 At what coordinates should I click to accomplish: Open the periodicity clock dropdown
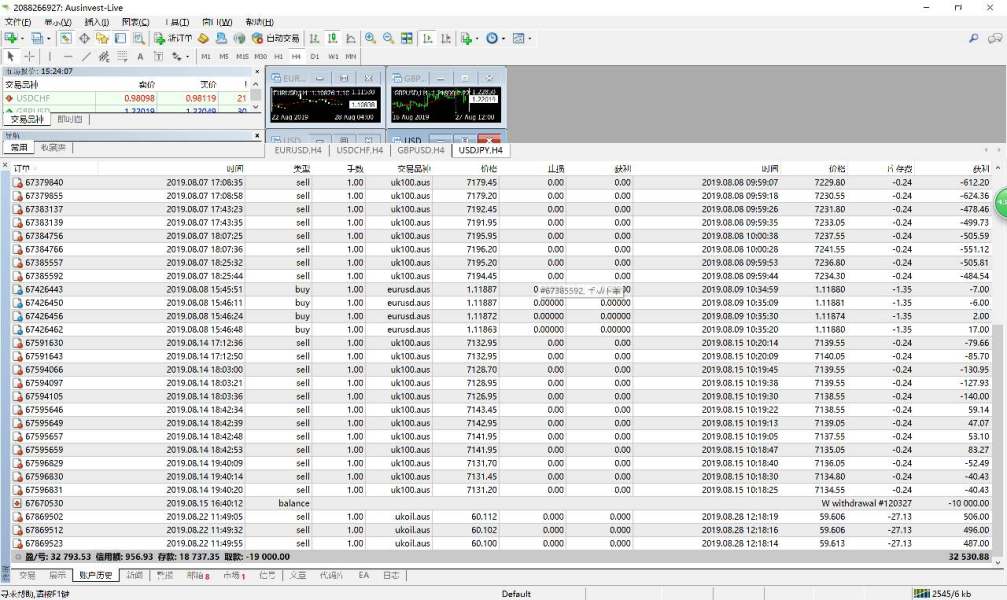click(503, 39)
